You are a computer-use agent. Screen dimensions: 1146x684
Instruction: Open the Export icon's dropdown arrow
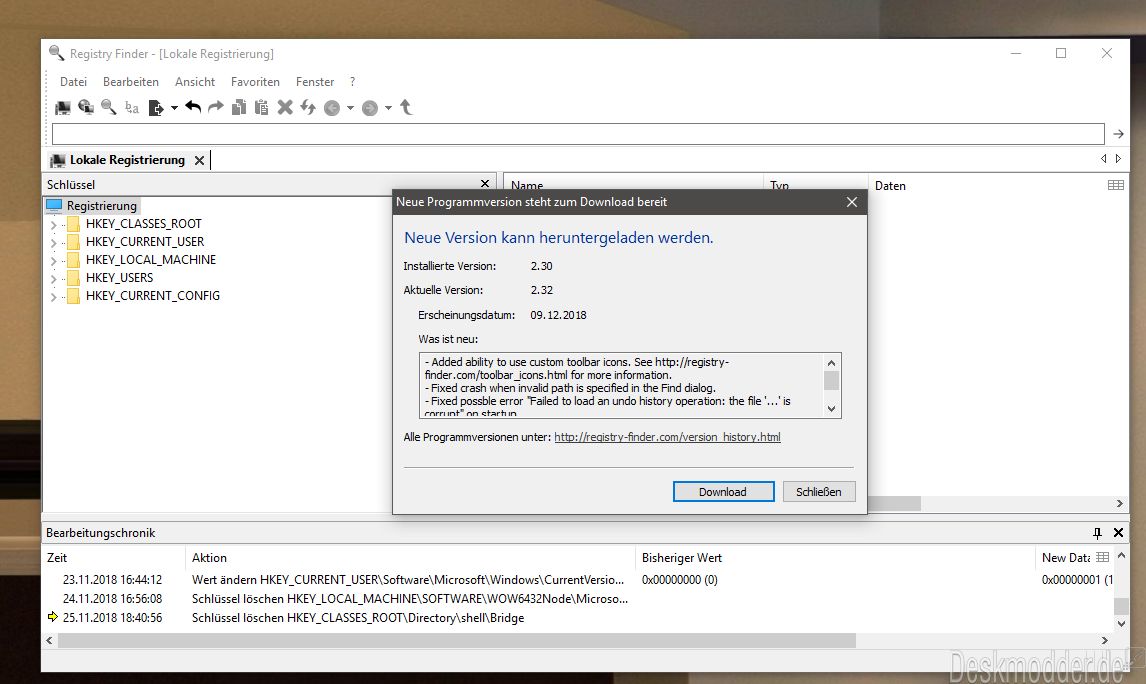[174, 108]
